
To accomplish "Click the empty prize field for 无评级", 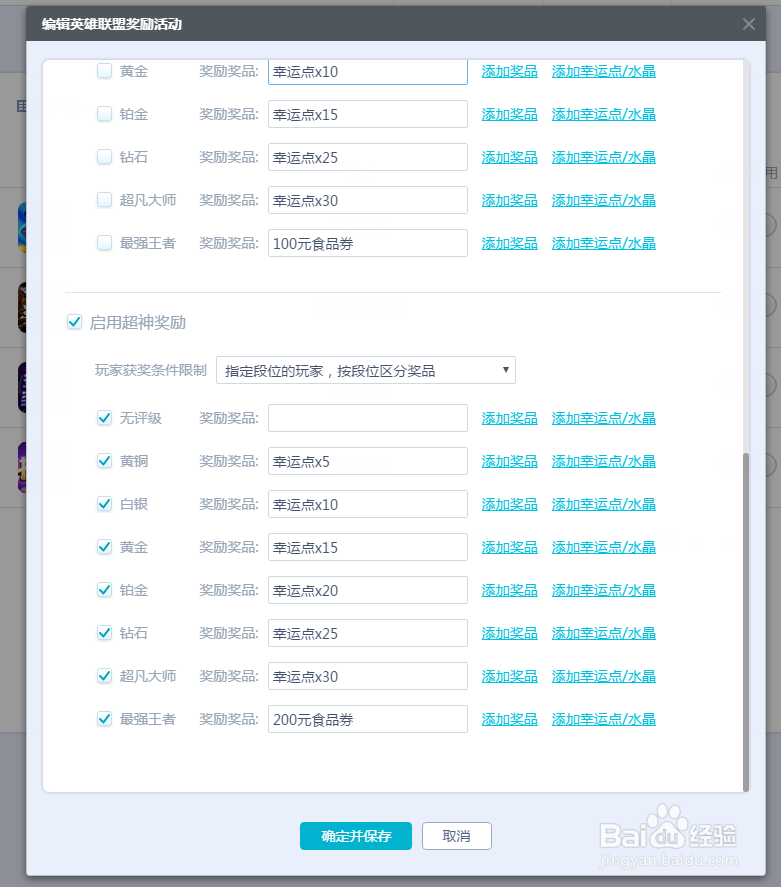I will (x=368, y=418).
